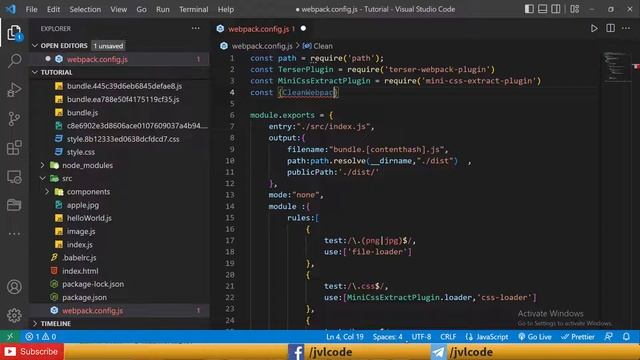Open Remote Explorer icon in activity bar
Screen dimensions: 640x360
coord(14,177)
